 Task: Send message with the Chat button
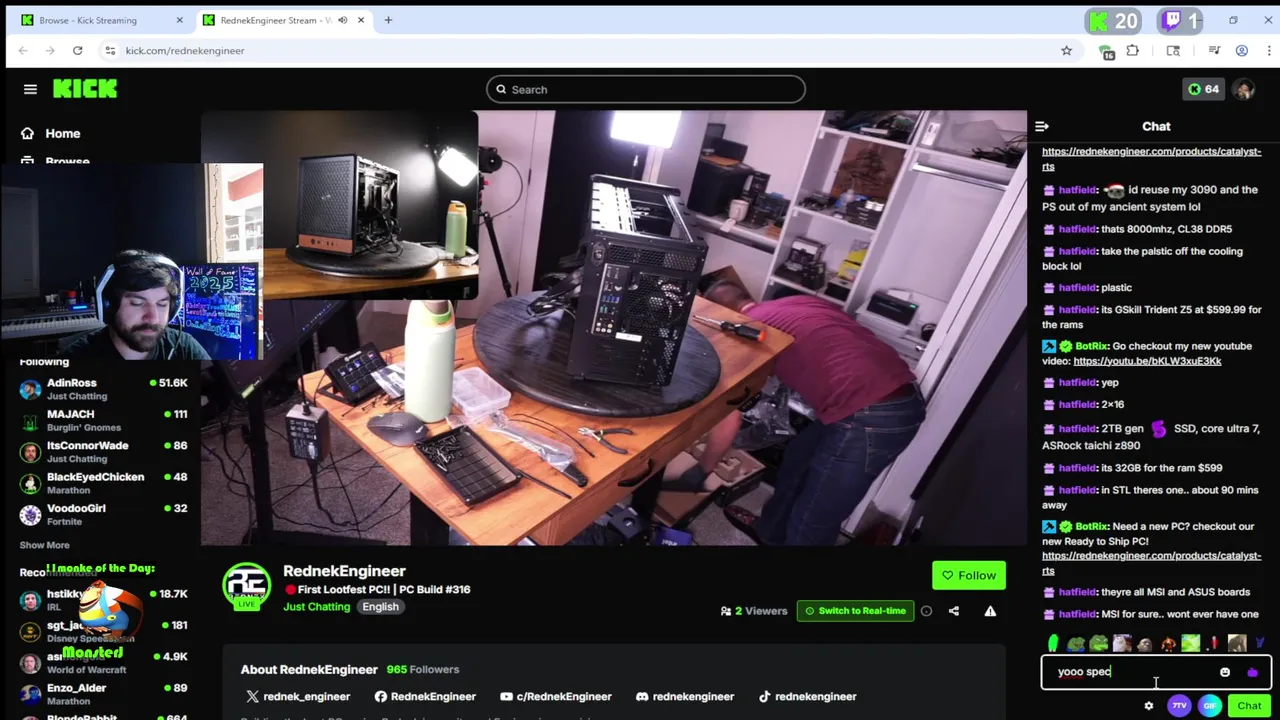(1249, 706)
